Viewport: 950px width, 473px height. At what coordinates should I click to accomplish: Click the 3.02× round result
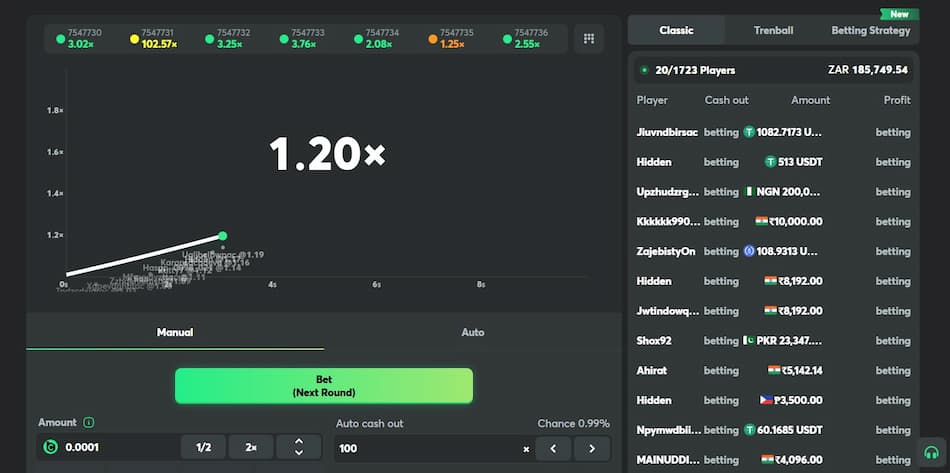(81, 44)
